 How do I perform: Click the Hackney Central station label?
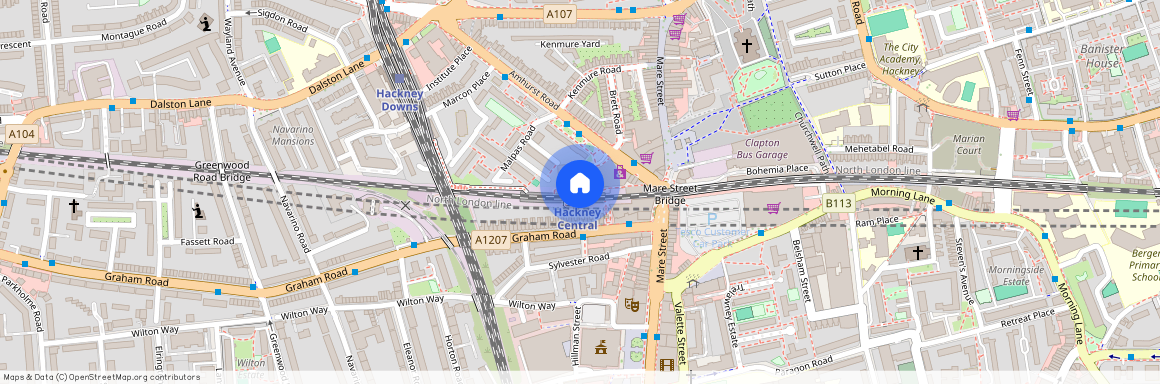(x=577, y=219)
